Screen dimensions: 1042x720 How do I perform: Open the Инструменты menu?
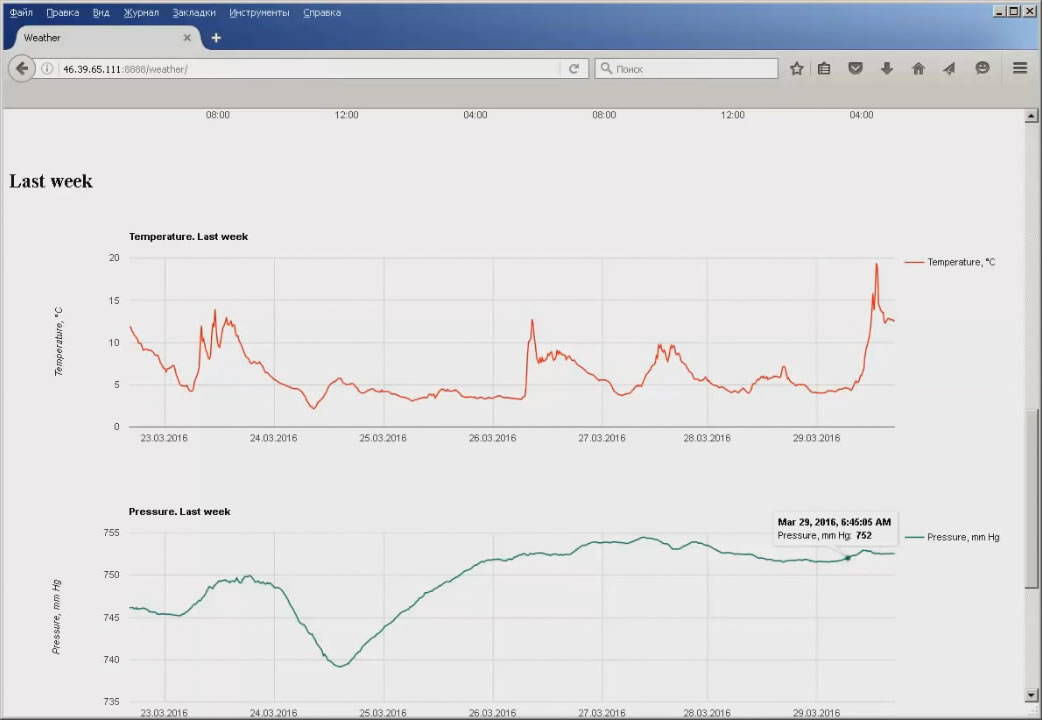coord(259,13)
